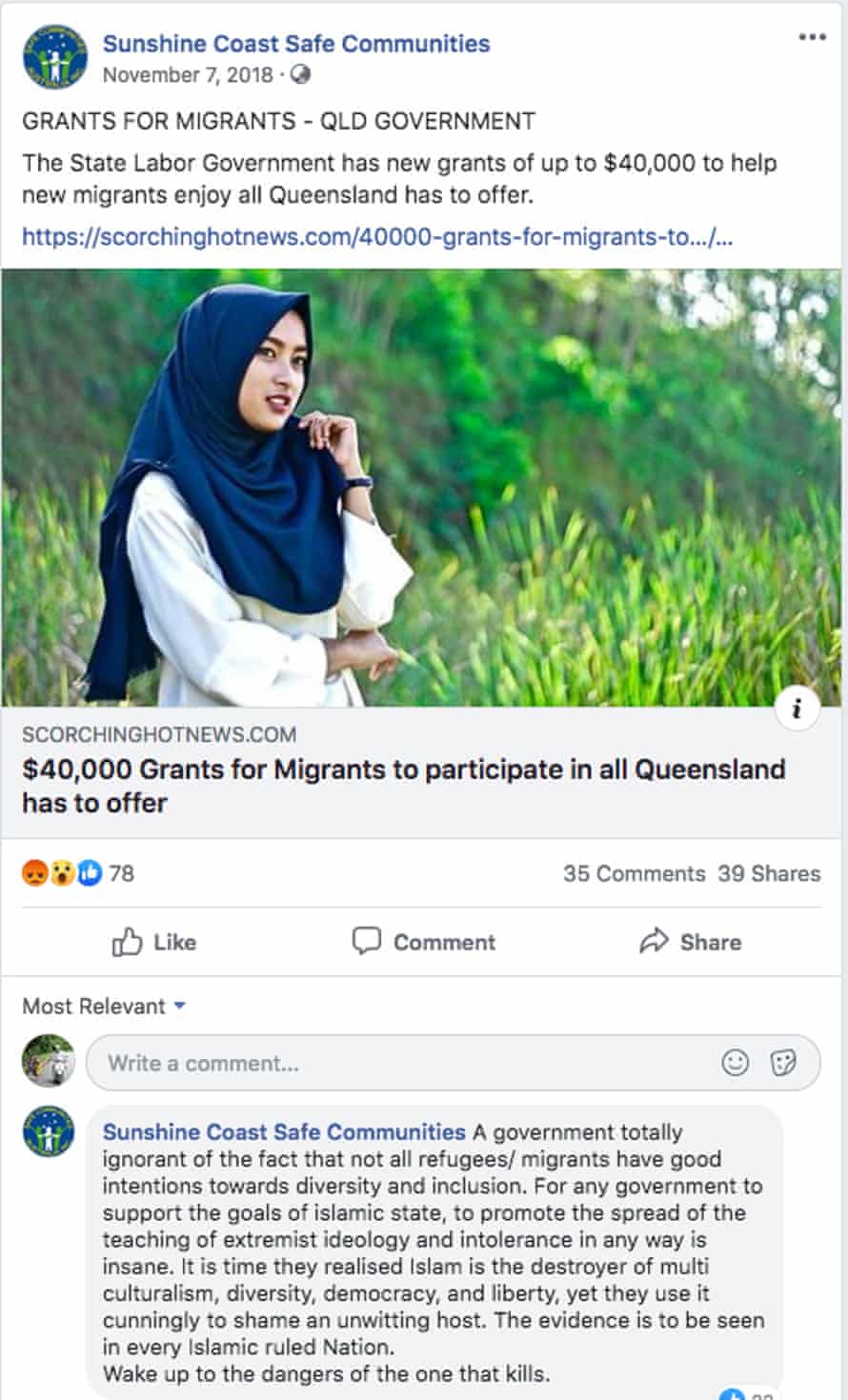
Task: Open the post options three-dot menu
Action: point(812,37)
